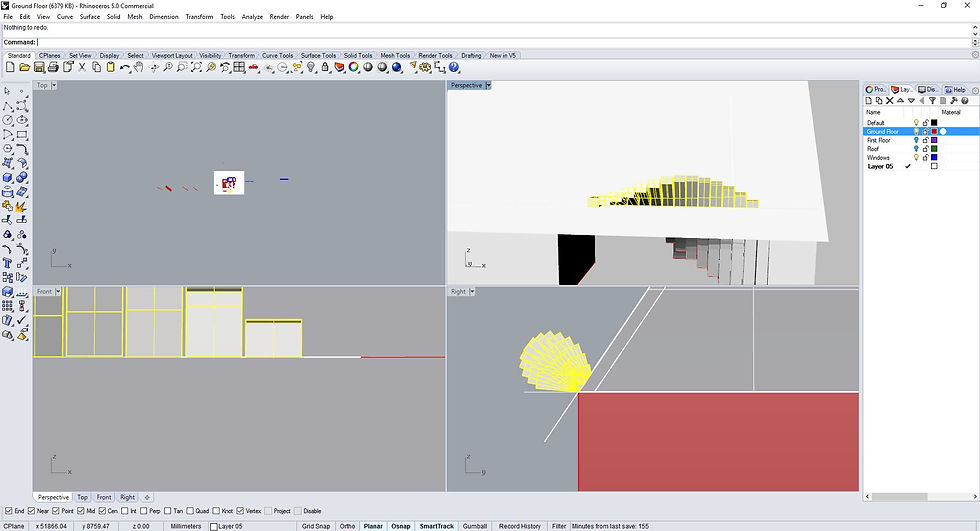The width and height of the screenshot is (980, 531).
Task: Click the Paste clipboard icon
Action: click(111, 67)
